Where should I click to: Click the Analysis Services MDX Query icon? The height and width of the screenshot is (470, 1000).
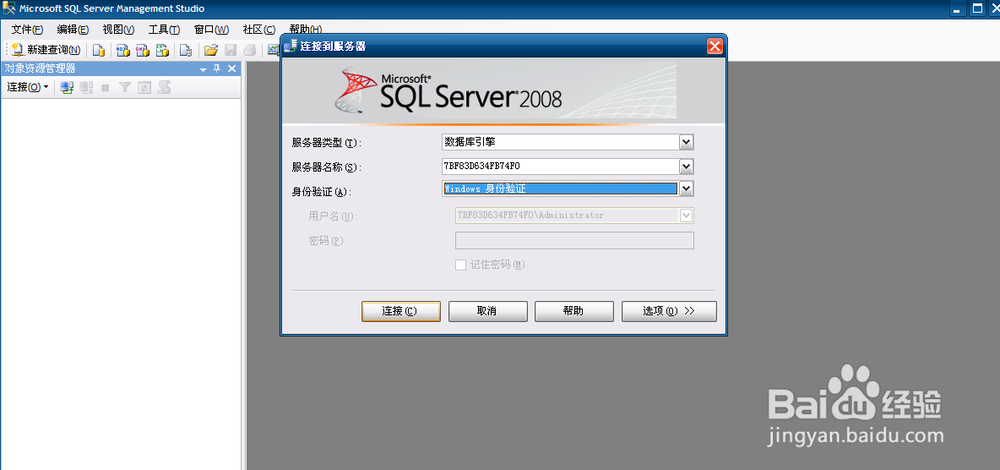[x=123, y=50]
